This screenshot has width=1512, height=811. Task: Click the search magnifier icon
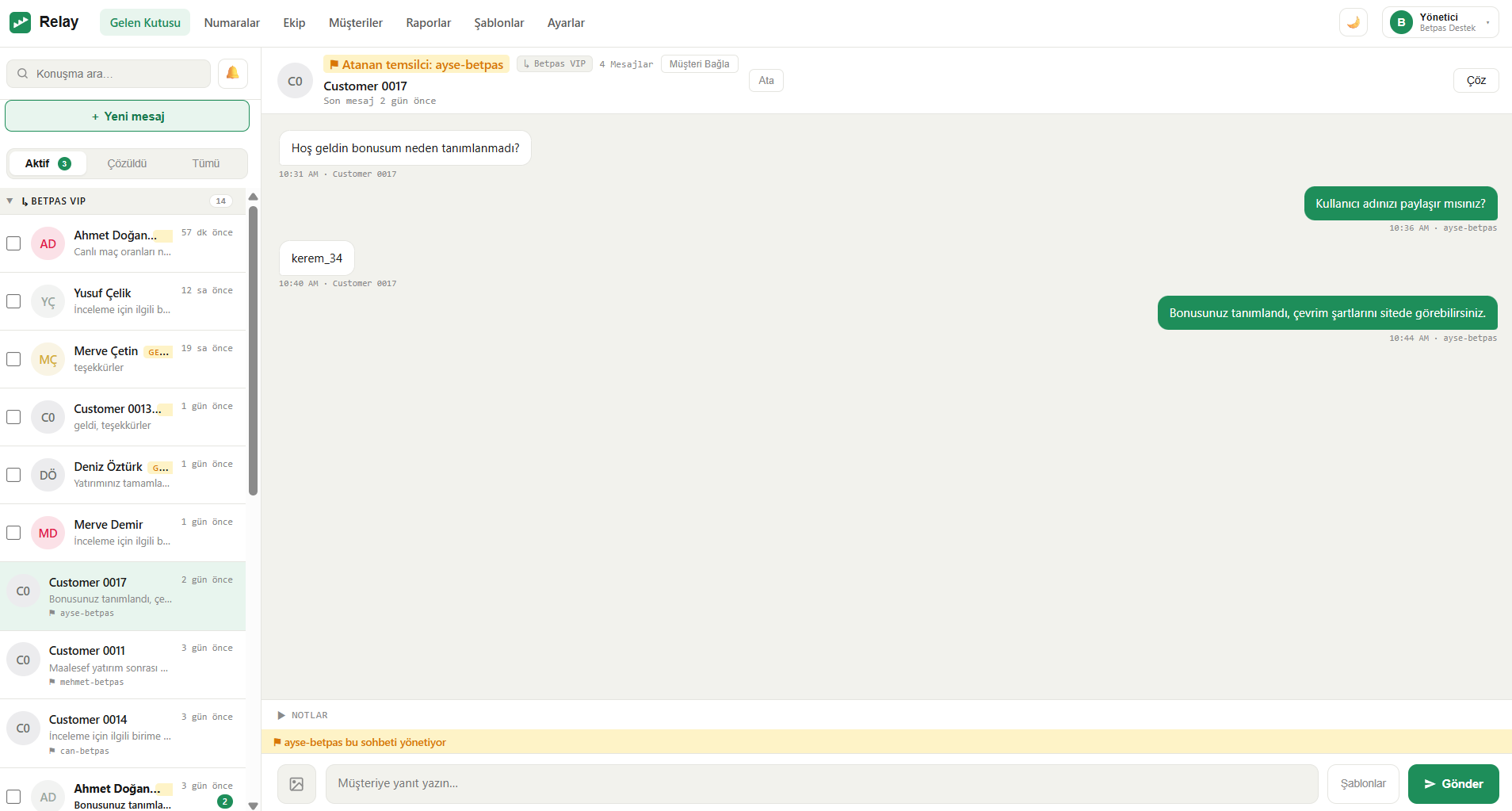click(23, 74)
